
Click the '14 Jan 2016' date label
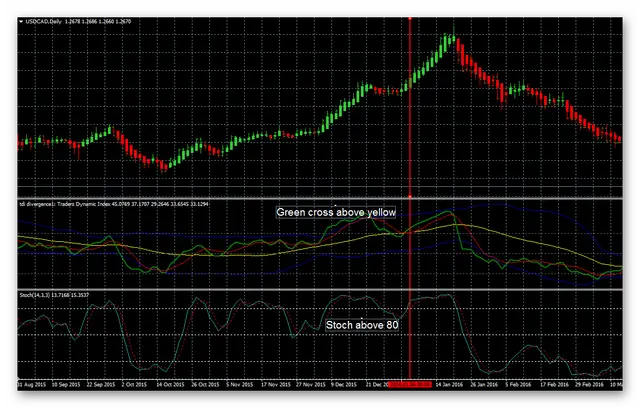pos(449,384)
